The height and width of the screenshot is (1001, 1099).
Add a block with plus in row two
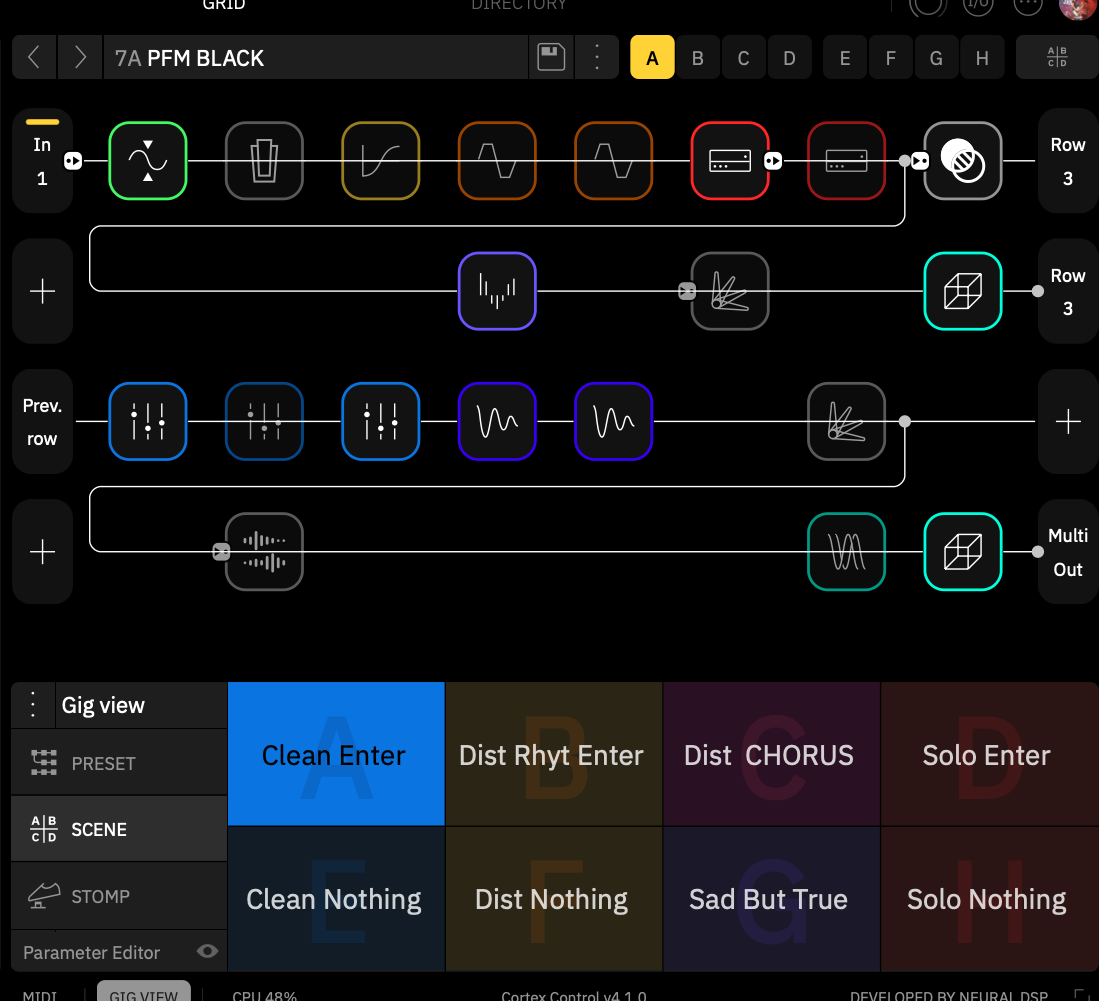pyautogui.click(x=42, y=291)
